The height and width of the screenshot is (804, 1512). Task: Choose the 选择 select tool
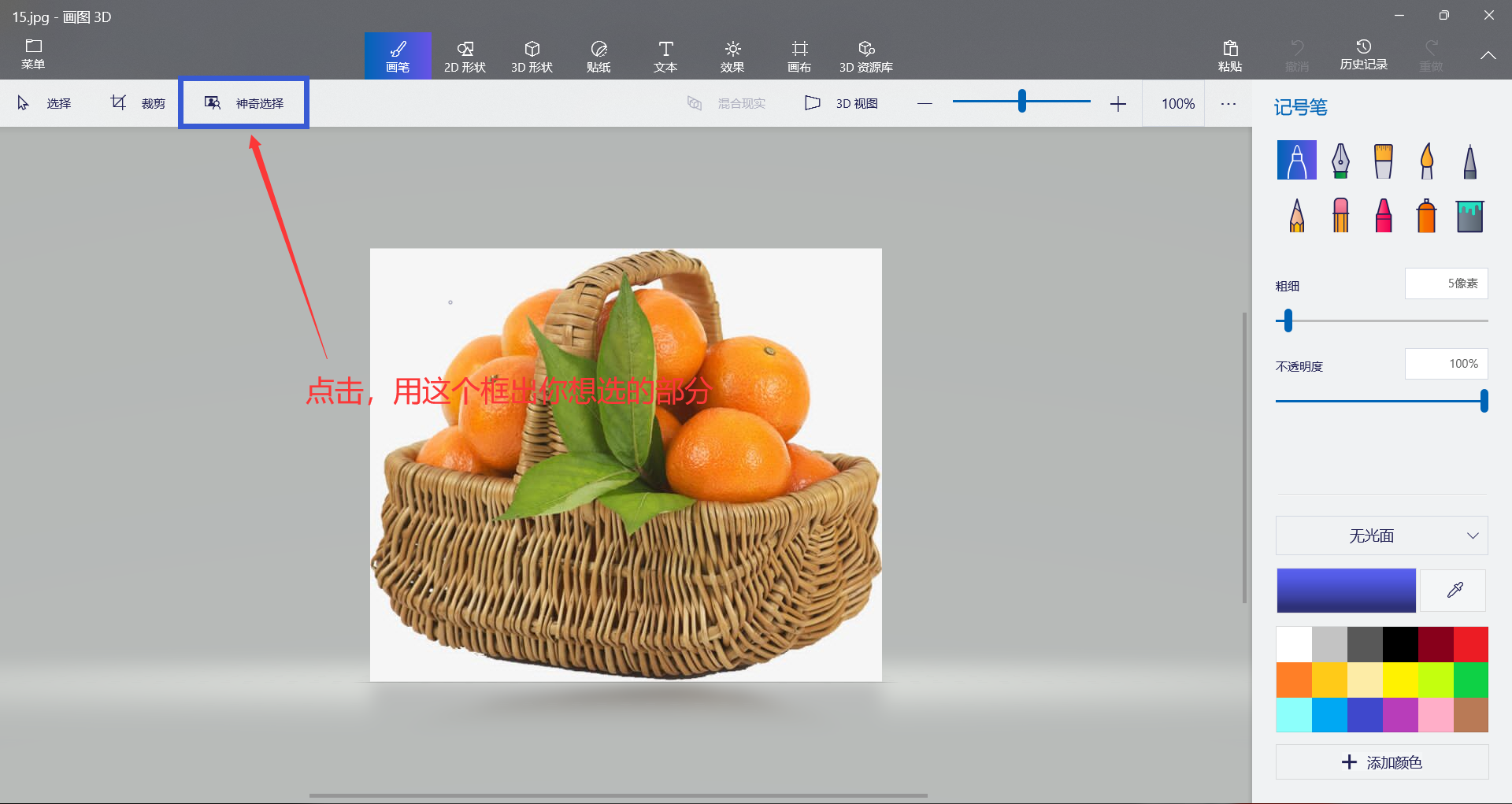44,103
